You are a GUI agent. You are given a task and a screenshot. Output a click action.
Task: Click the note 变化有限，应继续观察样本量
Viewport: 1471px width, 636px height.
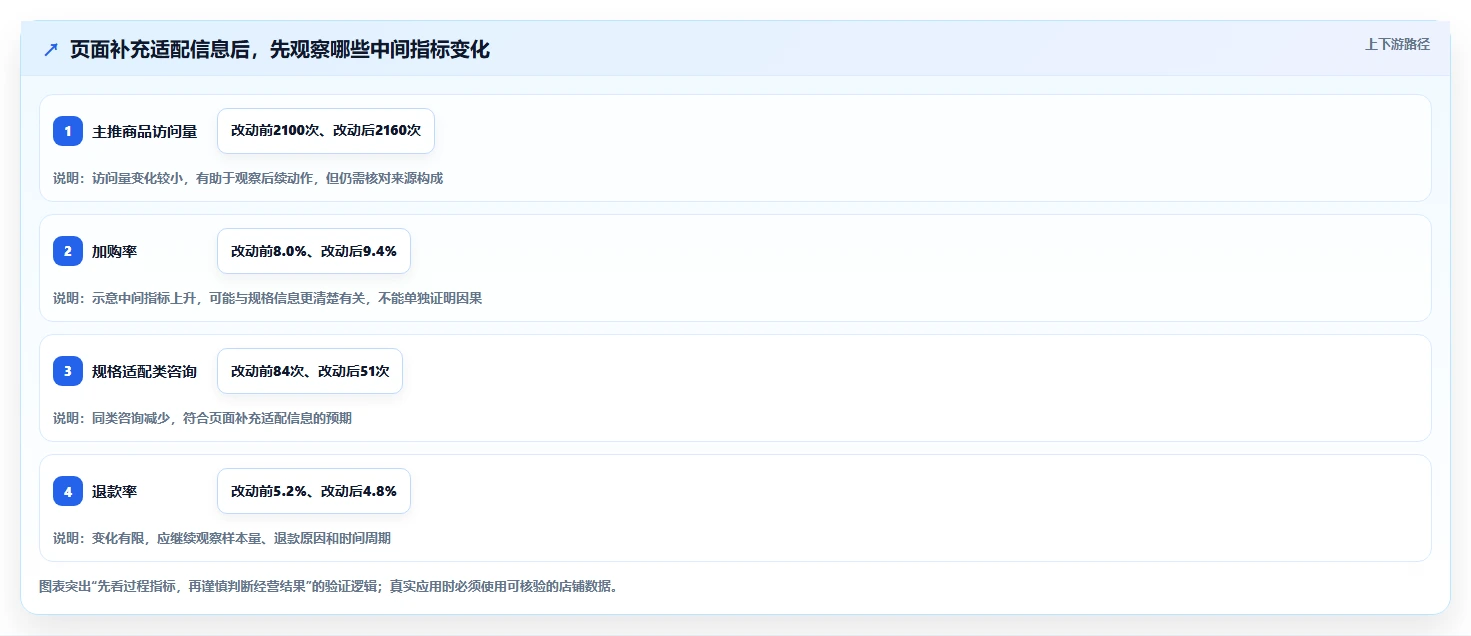[222, 538]
